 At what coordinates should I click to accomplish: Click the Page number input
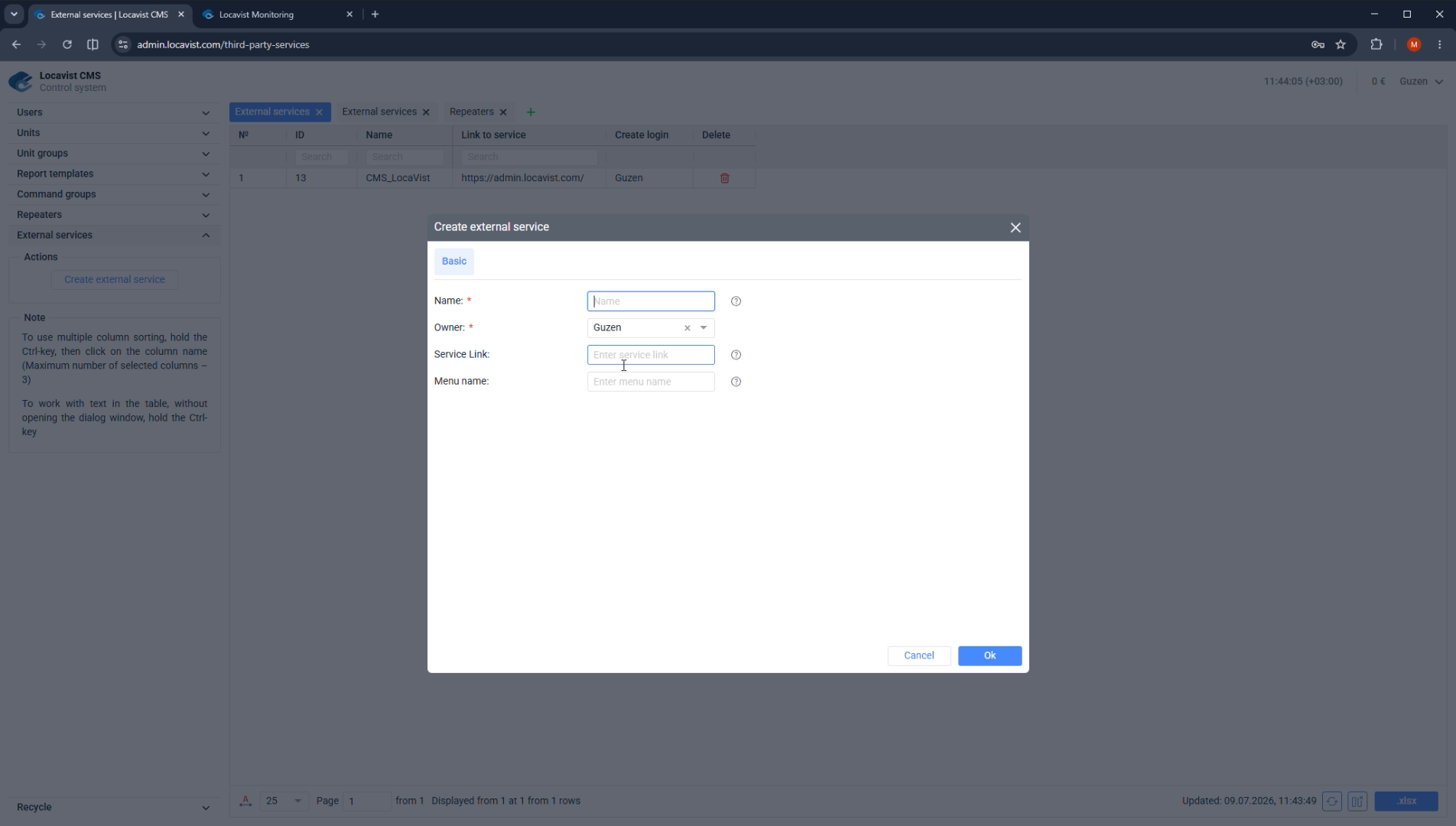tap(367, 801)
